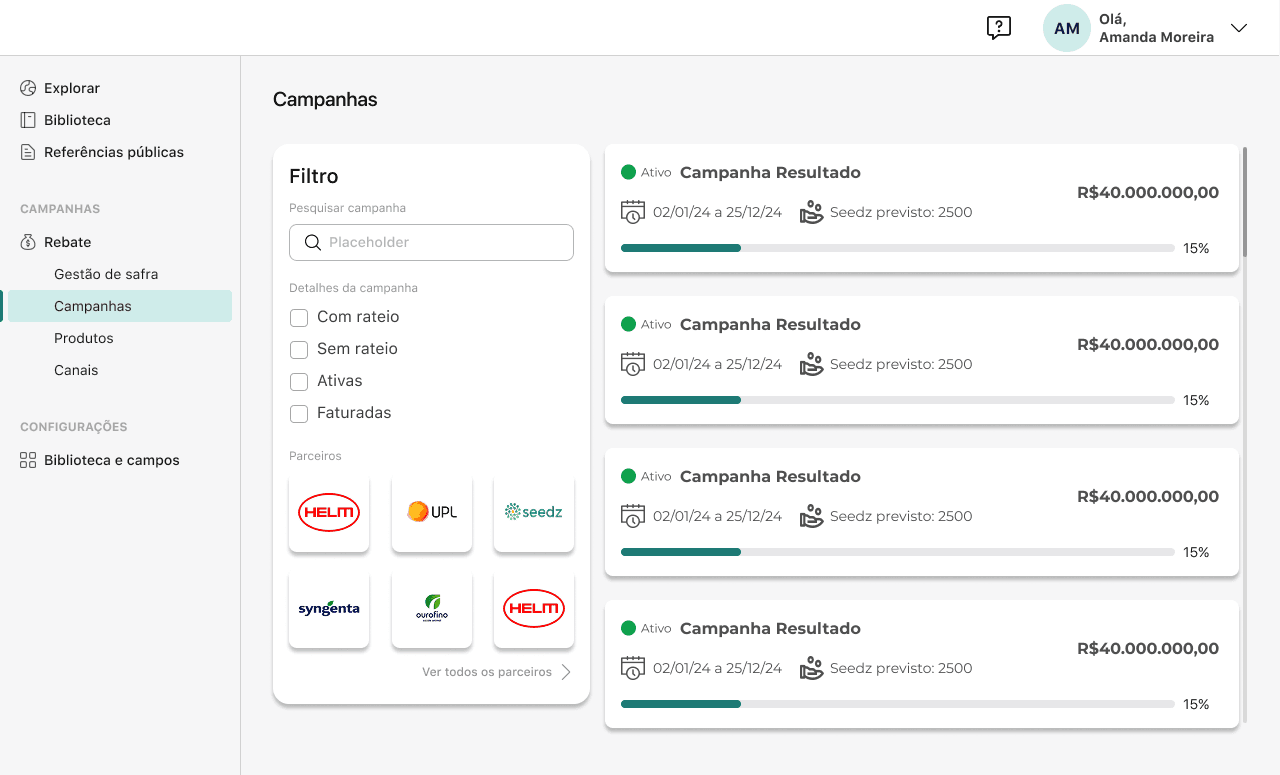This screenshot has height=775, width=1280.
Task: Open the first Campanha Resultado title
Action: pos(770,172)
